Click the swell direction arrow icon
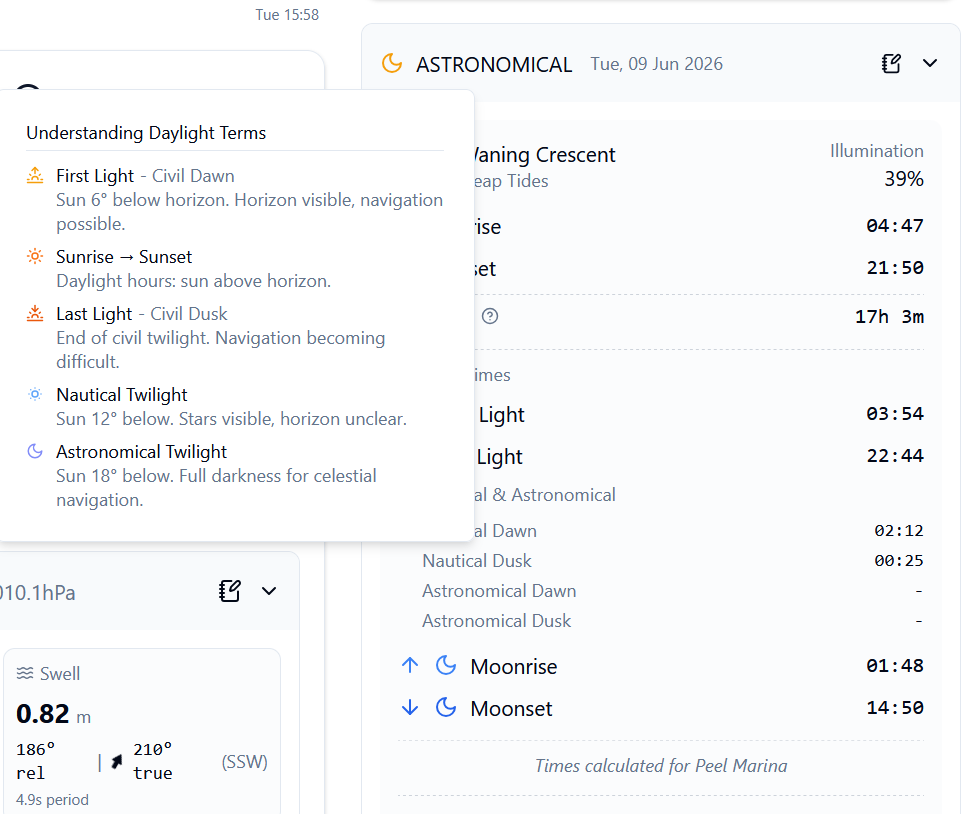Image resolution: width=967 pixels, height=814 pixels. tap(117, 762)
